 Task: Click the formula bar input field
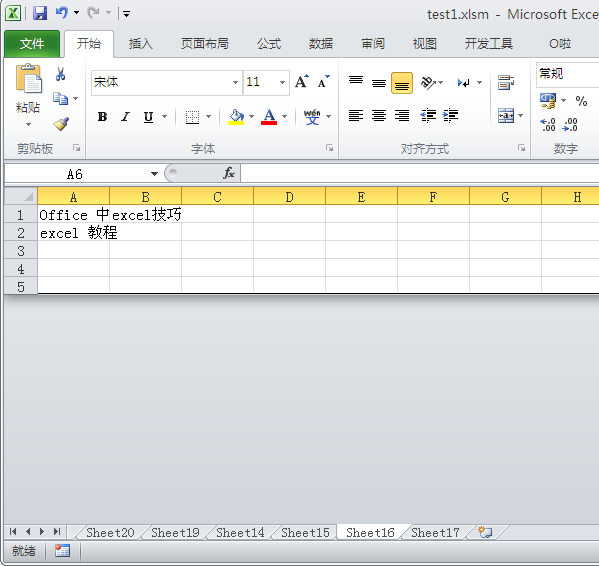pos(419,174)
